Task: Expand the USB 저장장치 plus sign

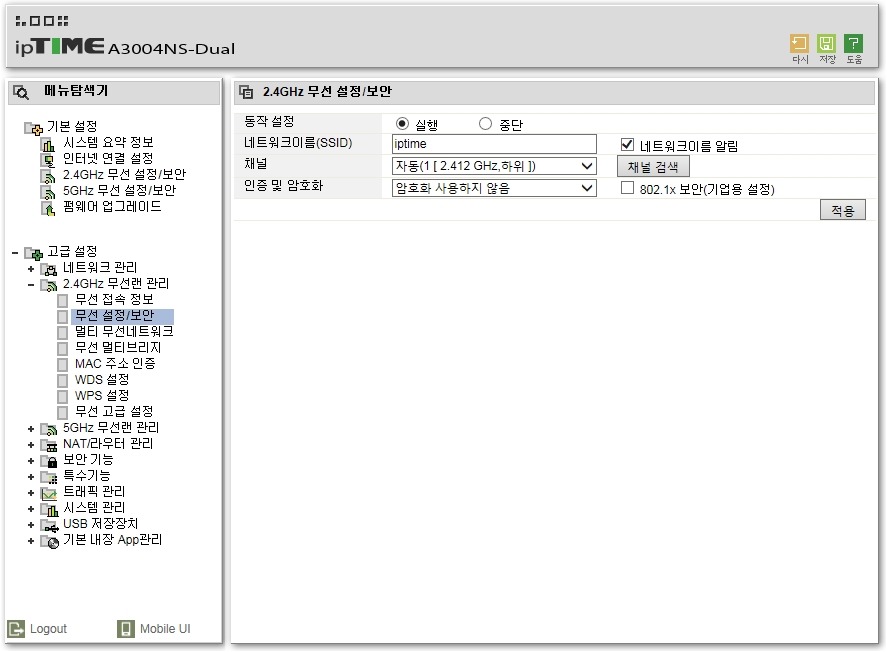Action: (x=31, y=525)
